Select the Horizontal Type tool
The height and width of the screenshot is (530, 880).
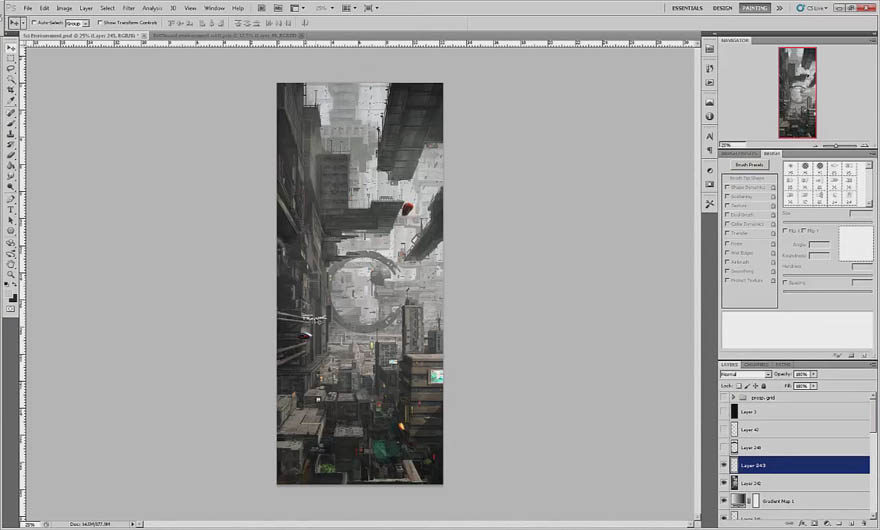tap(11, 209)
